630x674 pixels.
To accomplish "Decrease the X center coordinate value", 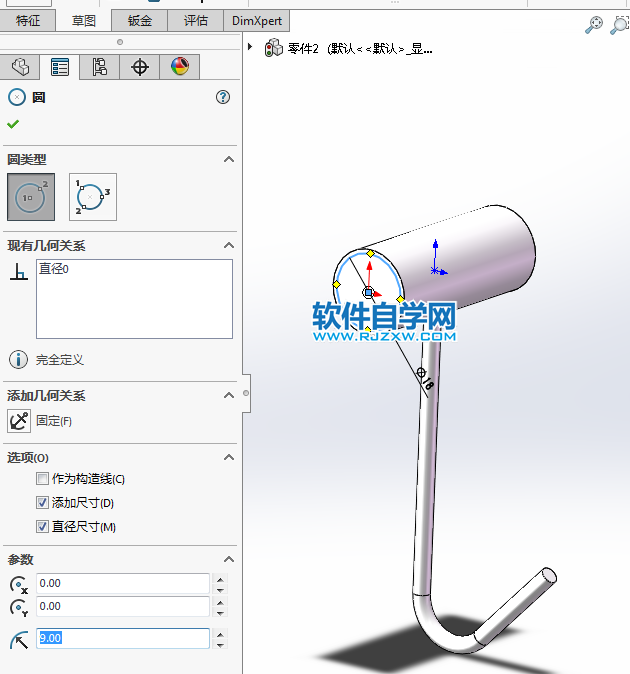I will pyautogui.click(x=220, y=590).
